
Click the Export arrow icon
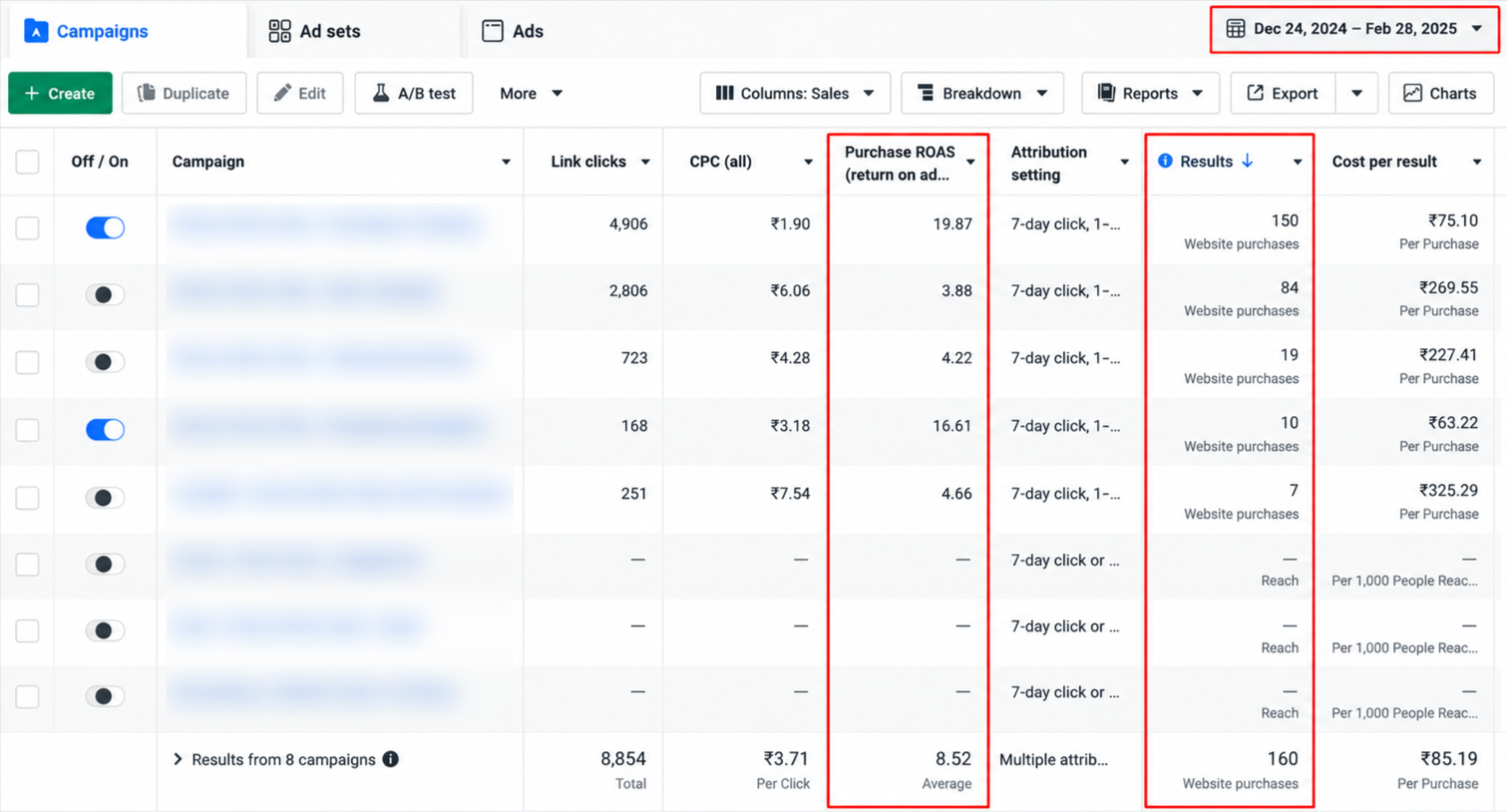pyautogui.click(x=1255, y=93)
